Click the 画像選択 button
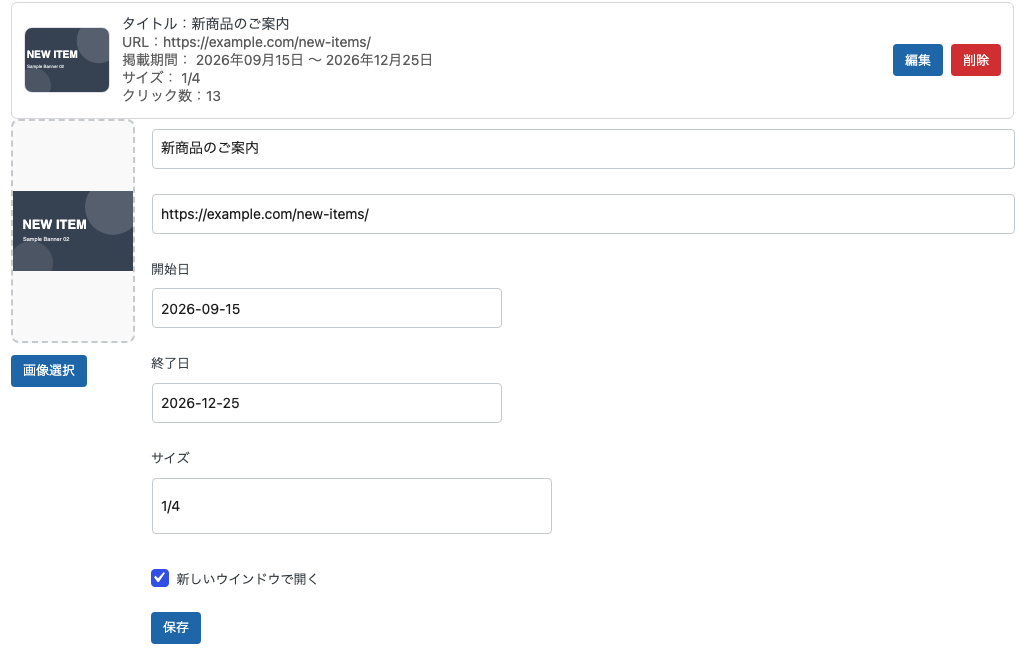 (x=49, y=371)
